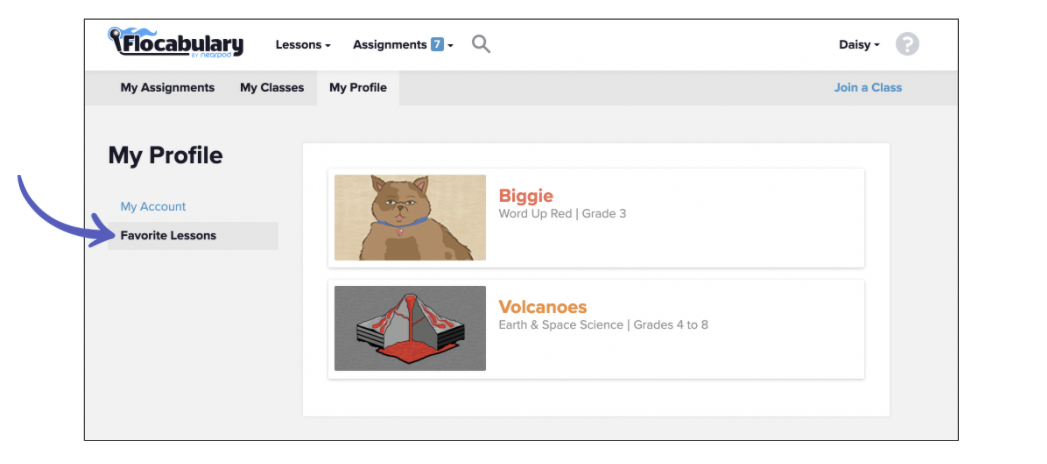Select Favorite Lessons in the sidebar
The width and height of the screenshot is (1047, 464).
168,236
